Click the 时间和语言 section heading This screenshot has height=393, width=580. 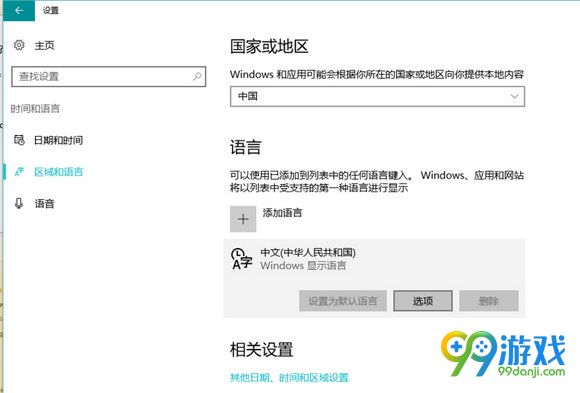pyautogui.click(x=35, y=109)
